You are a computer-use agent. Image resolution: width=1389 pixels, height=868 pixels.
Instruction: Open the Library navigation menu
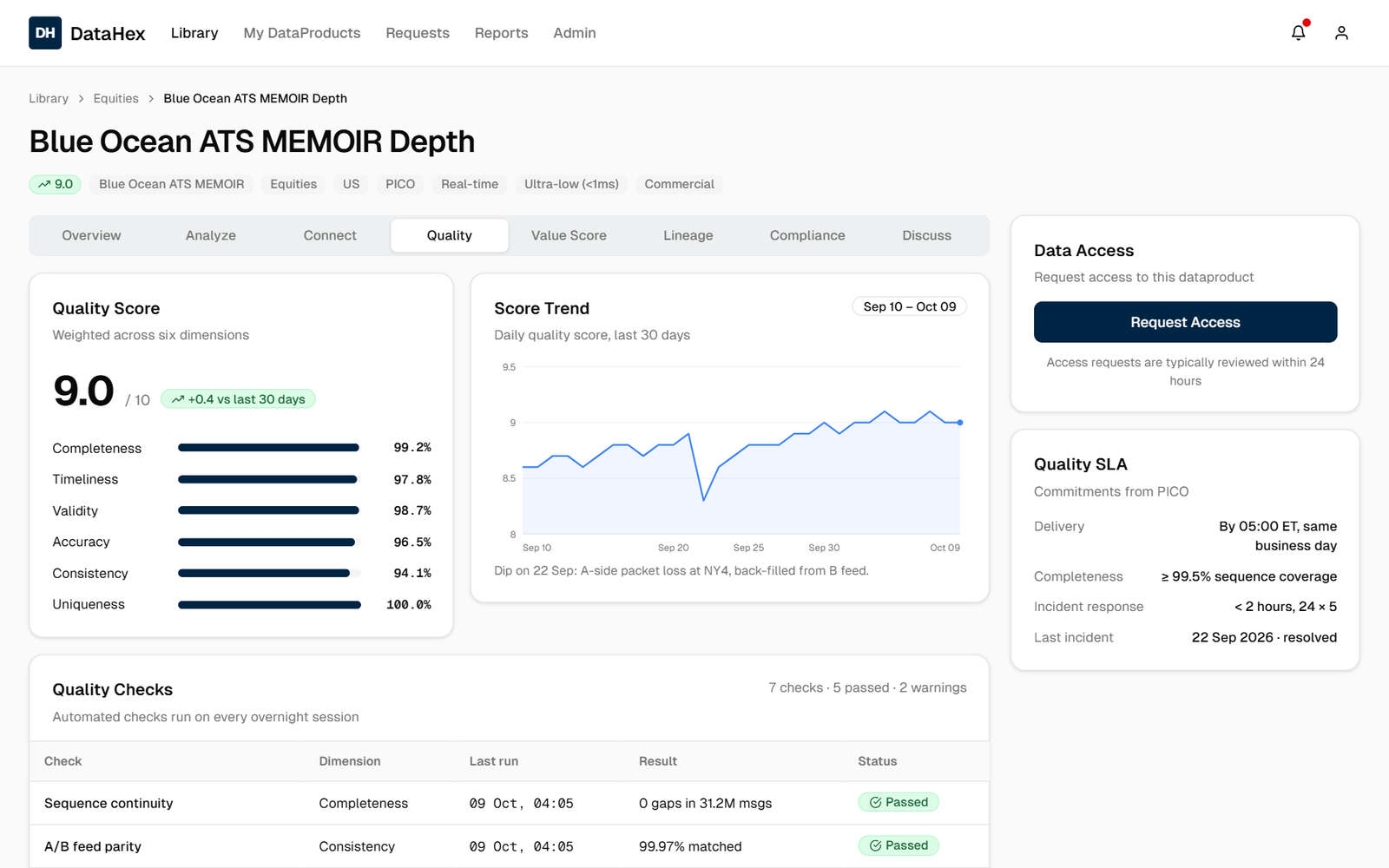pos(194,33)
